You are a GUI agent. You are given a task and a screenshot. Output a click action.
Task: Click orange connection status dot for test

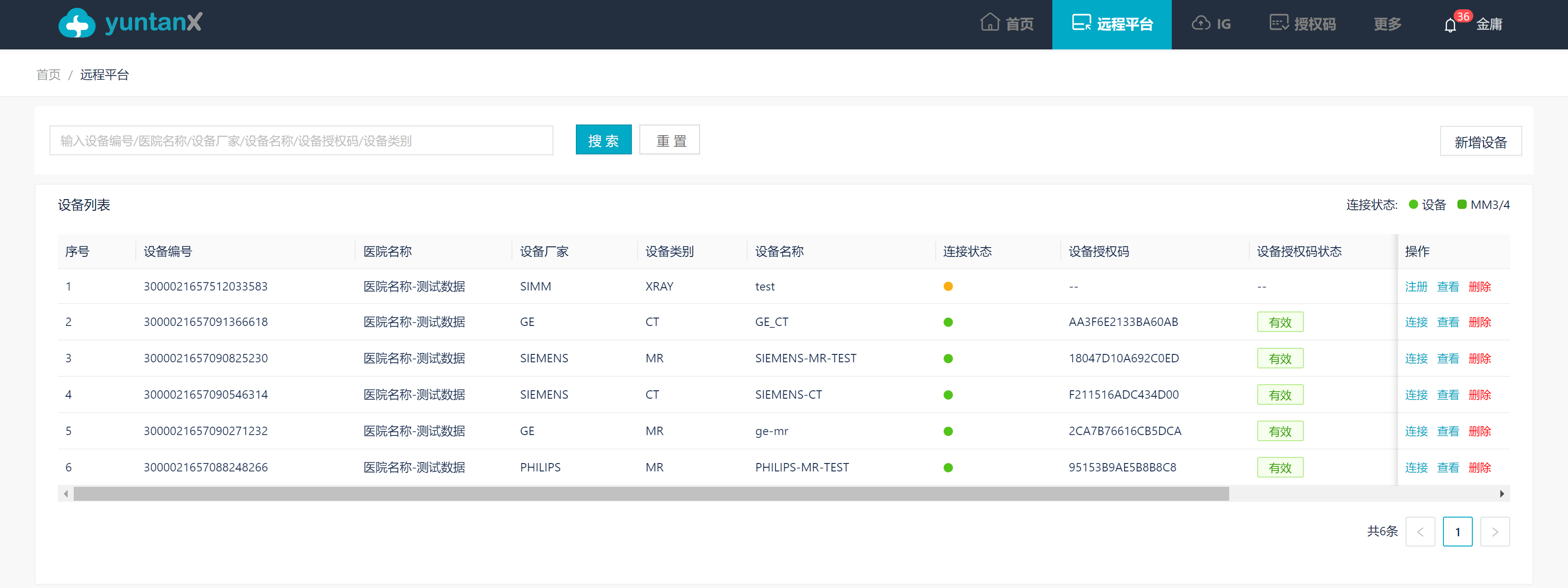pyautogui.click(x=948, y=286)
